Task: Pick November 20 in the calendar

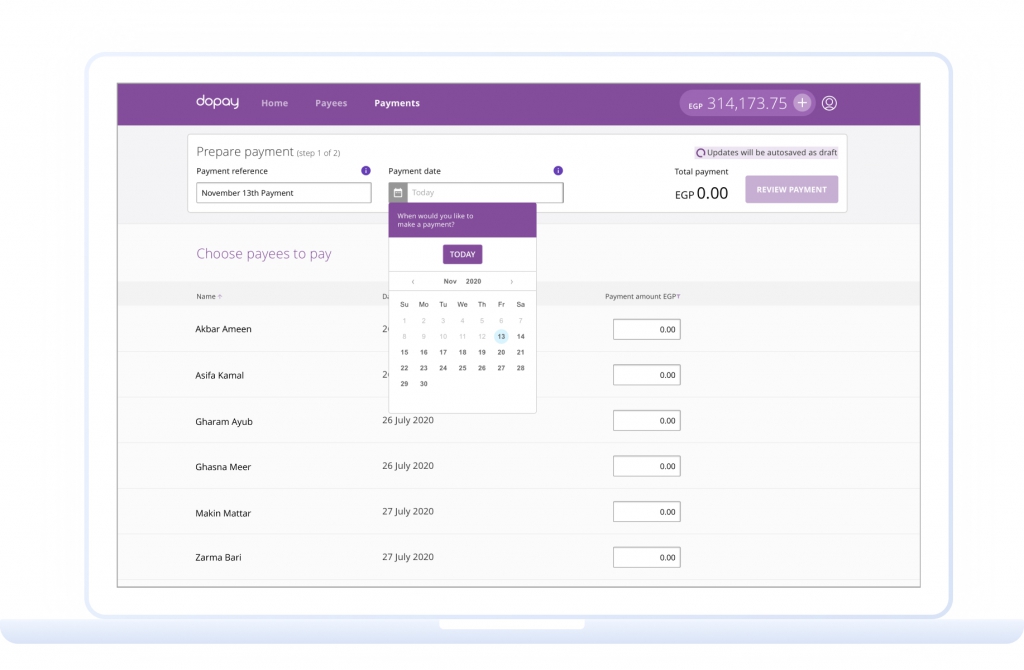Action: pos(501,352)
